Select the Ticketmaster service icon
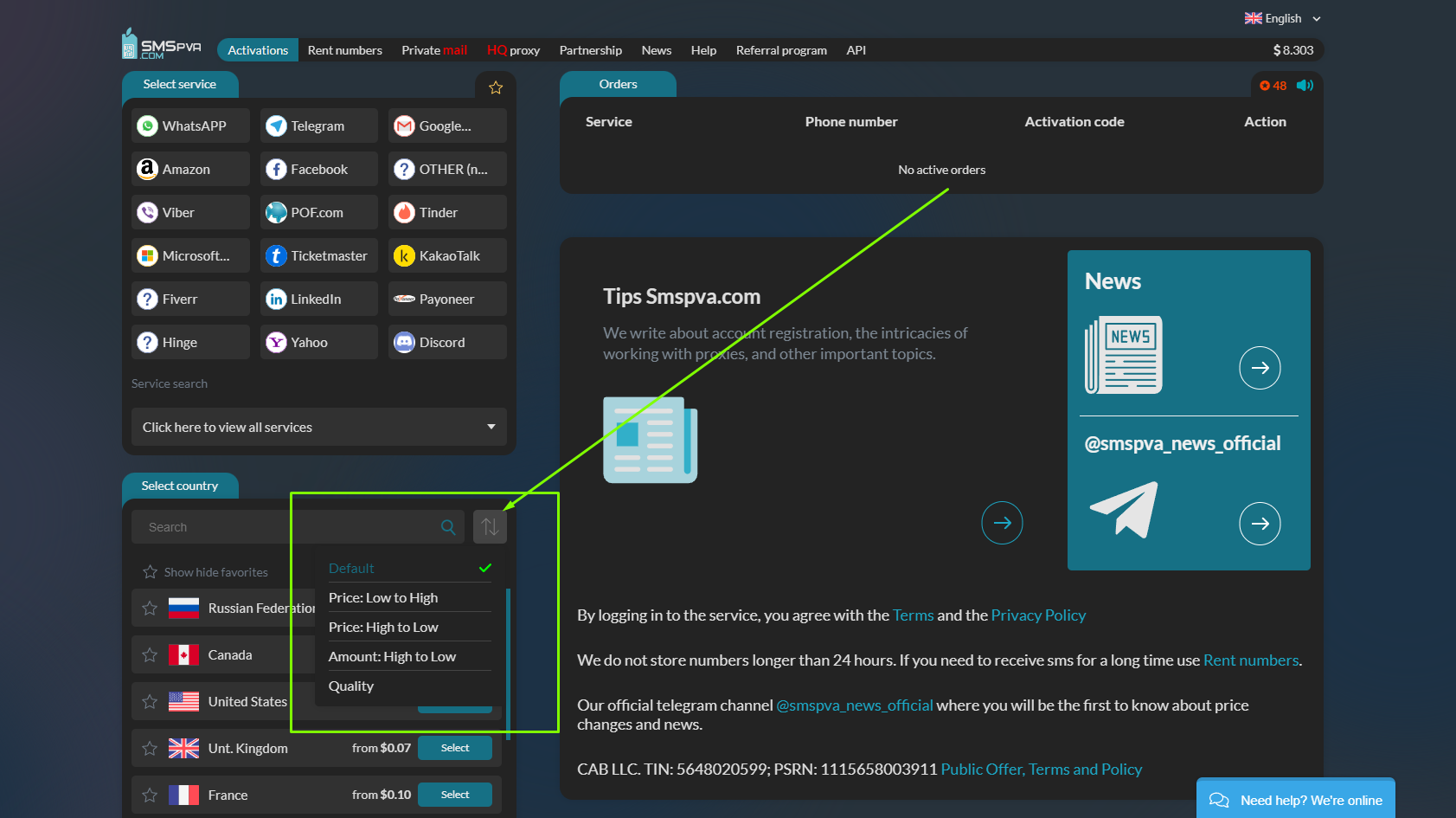1456x818 pixels. tap(276, 256)
